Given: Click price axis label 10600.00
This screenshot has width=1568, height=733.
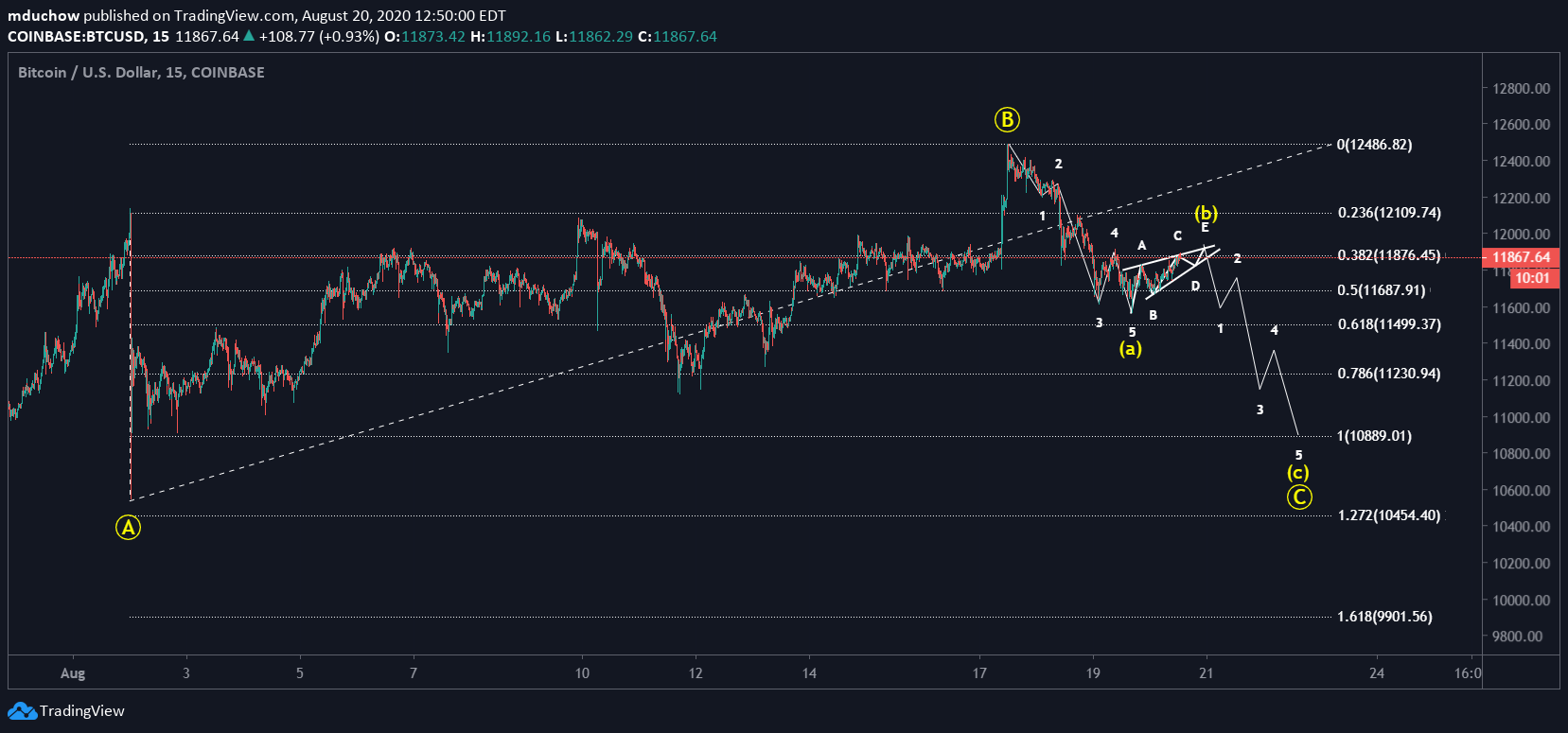Looking at the screenshot, I should coord(1522,491).
